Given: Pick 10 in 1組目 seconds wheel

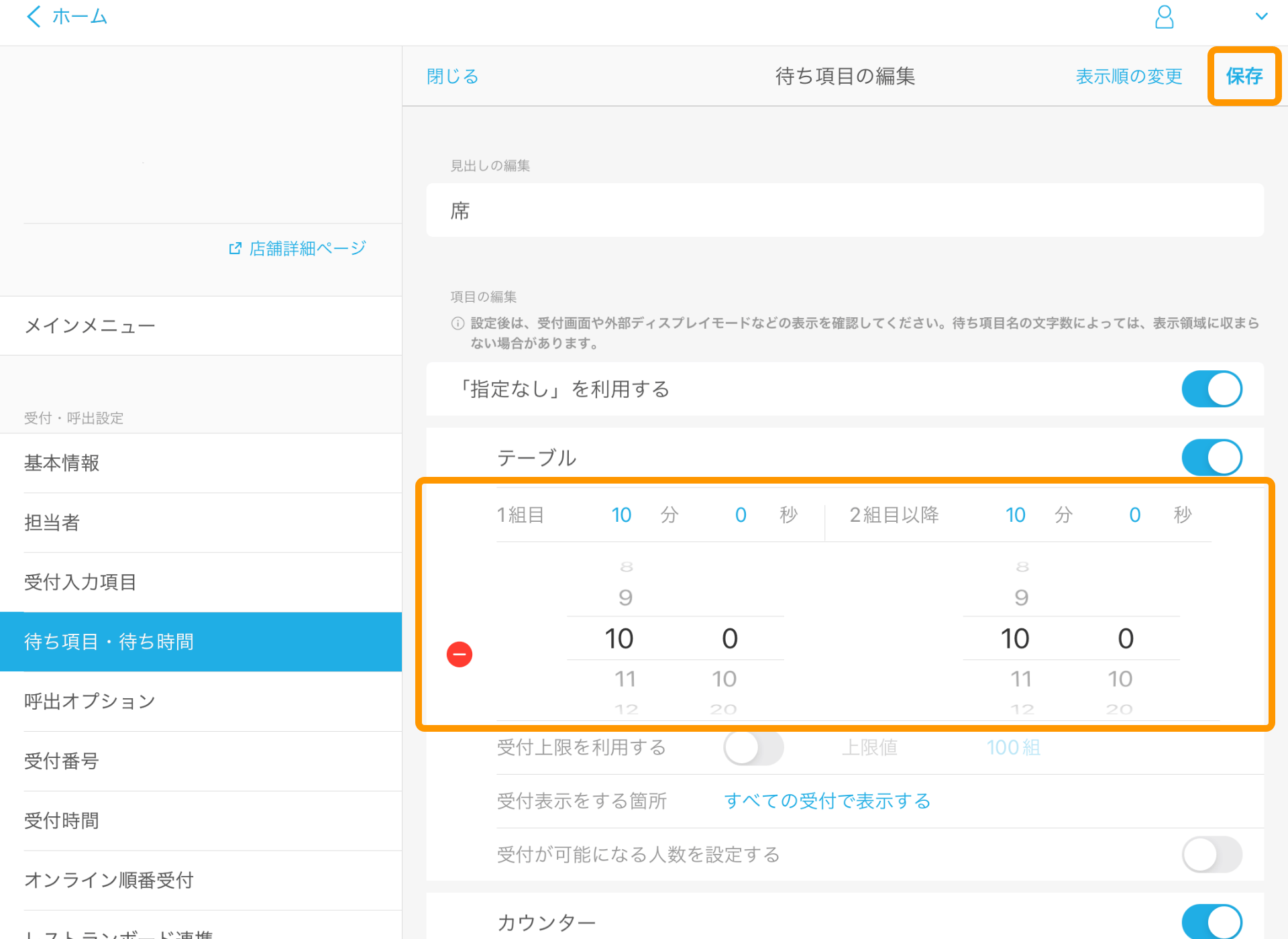Looking at the screenshot, I should (x=724, y=679).
